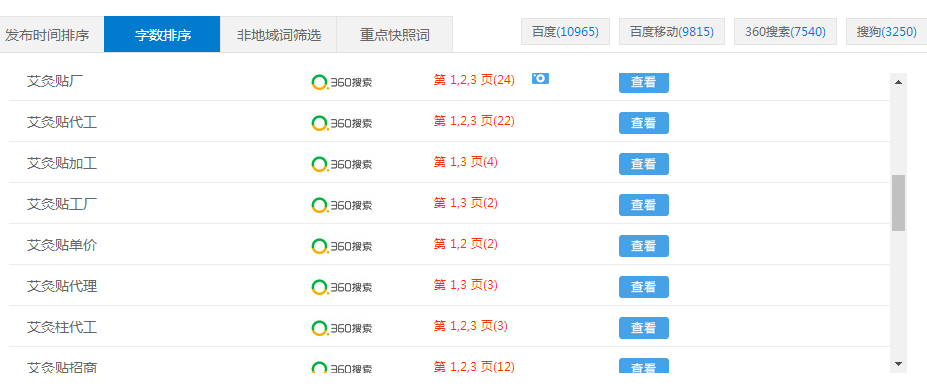This screenshot has width=927, height=389.
Task: Click keyword 艾灸贴招商
Action: [x=62, y=368]
